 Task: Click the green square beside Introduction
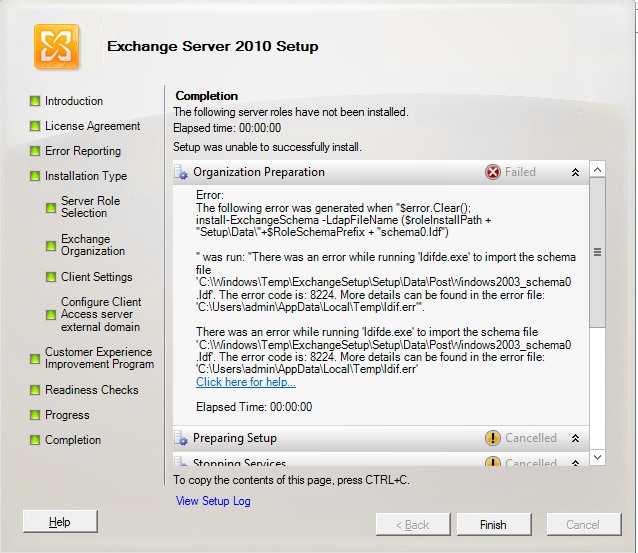coord(35,101)
